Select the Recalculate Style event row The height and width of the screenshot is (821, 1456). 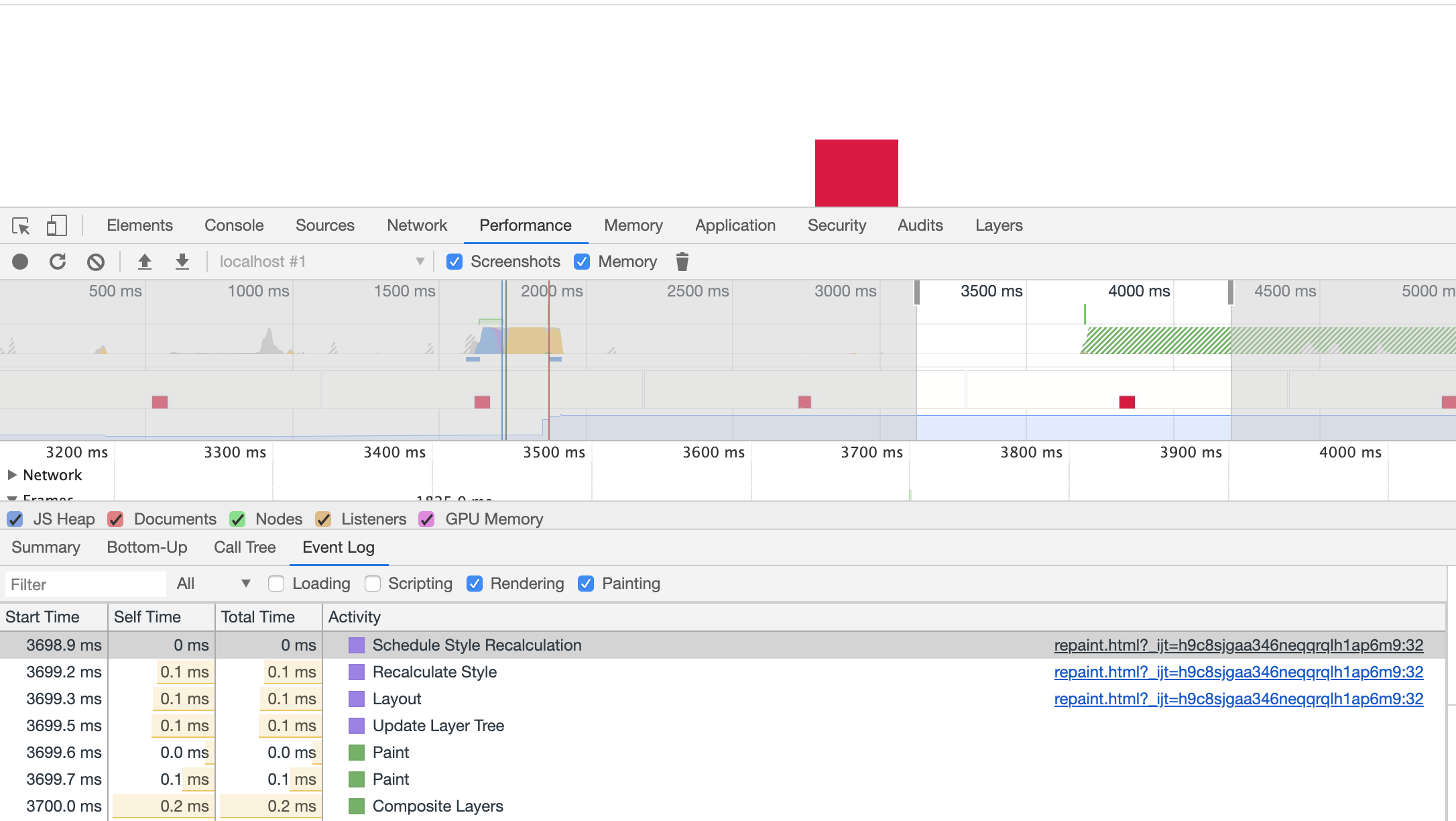click(723, 672)
